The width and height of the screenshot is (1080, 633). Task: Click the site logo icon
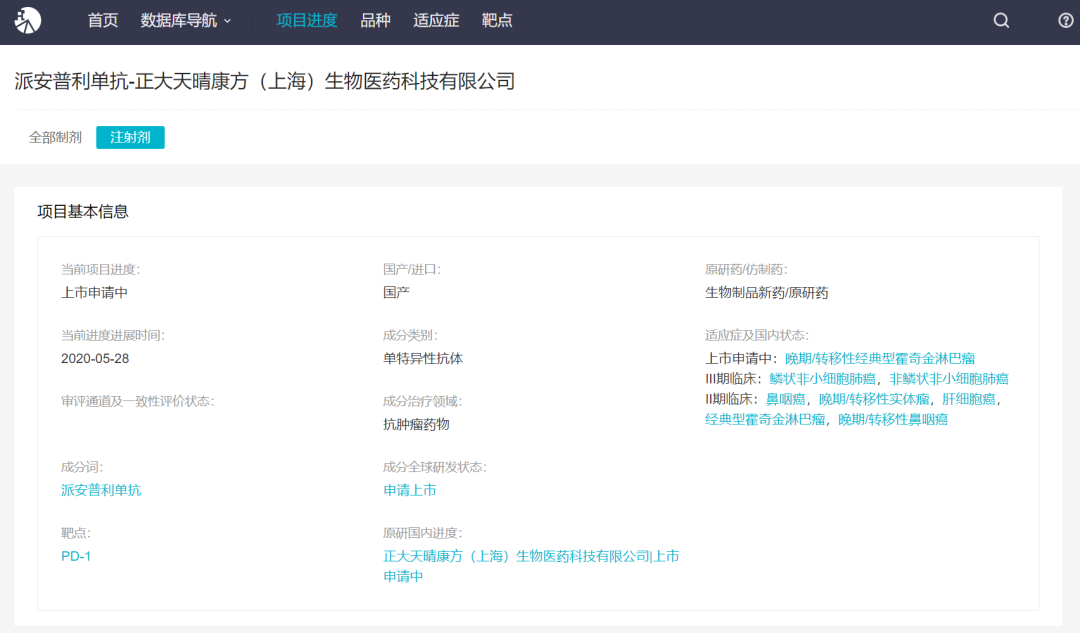pyautogui.click(x=28, y=20)
